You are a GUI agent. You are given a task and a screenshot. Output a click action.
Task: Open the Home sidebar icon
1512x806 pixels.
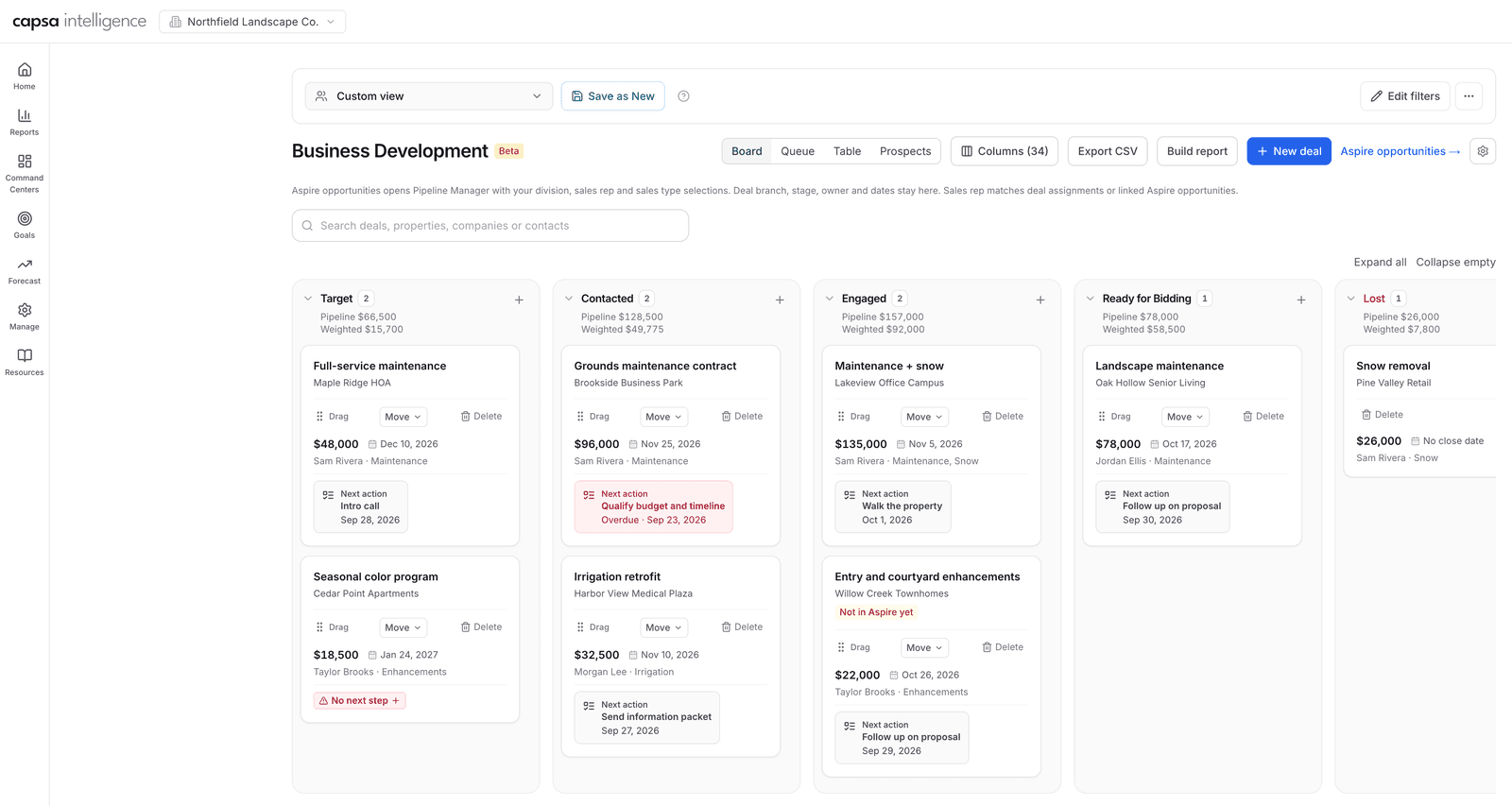click(25, 76)
